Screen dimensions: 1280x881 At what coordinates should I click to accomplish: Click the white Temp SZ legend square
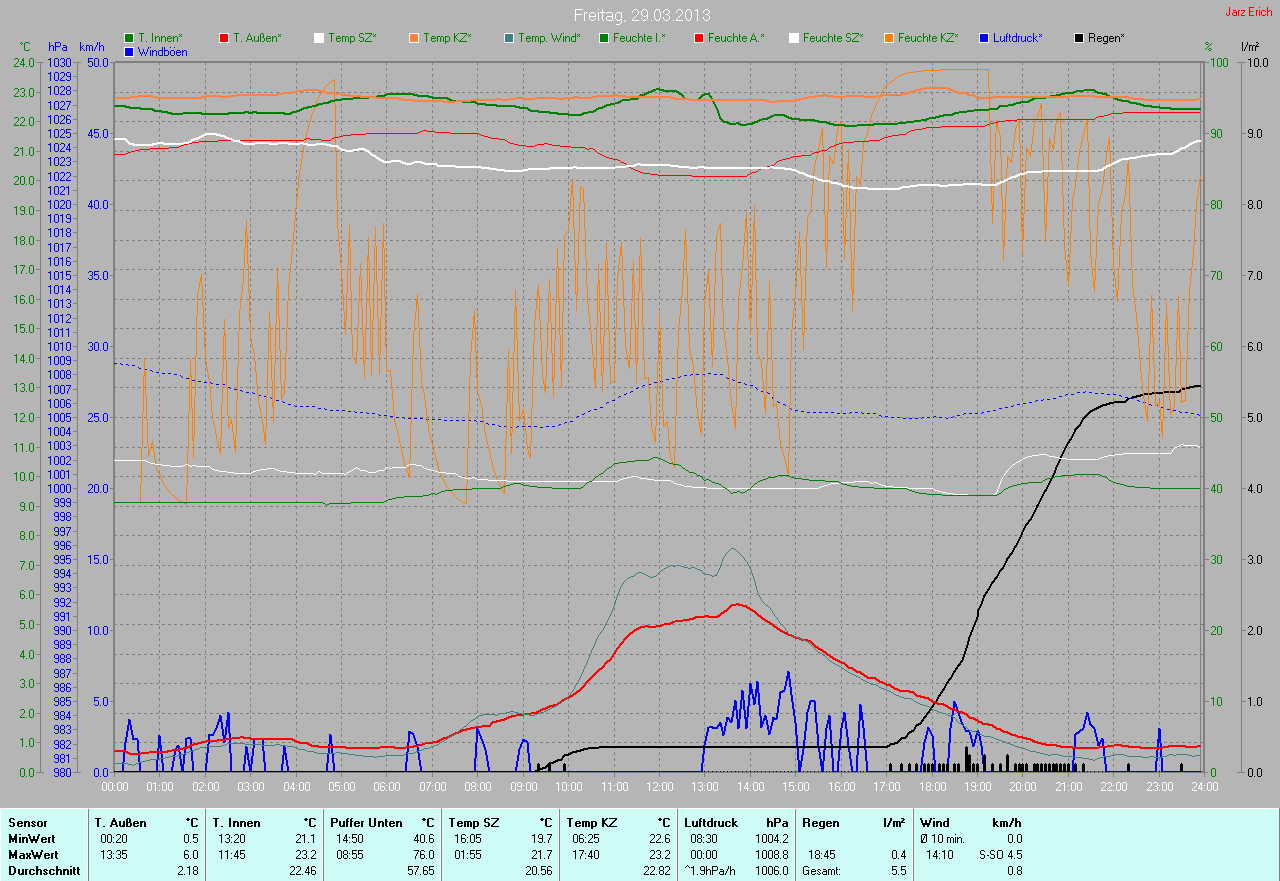319,38
